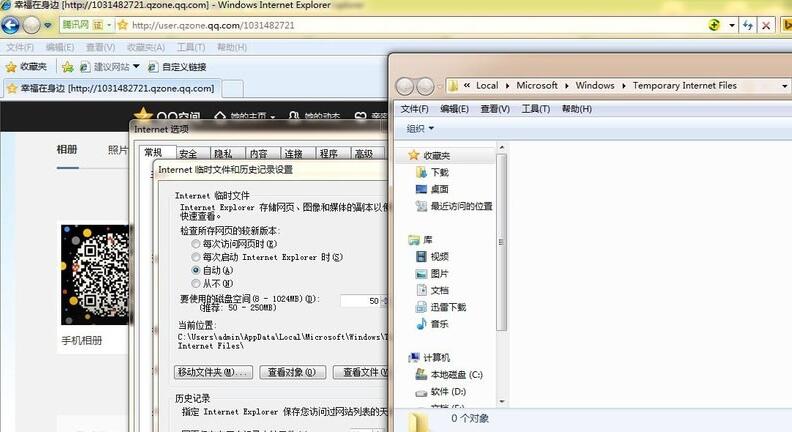Click the red stop loading icon
This screenshot has height=432, width=792.
click(767, 25)
